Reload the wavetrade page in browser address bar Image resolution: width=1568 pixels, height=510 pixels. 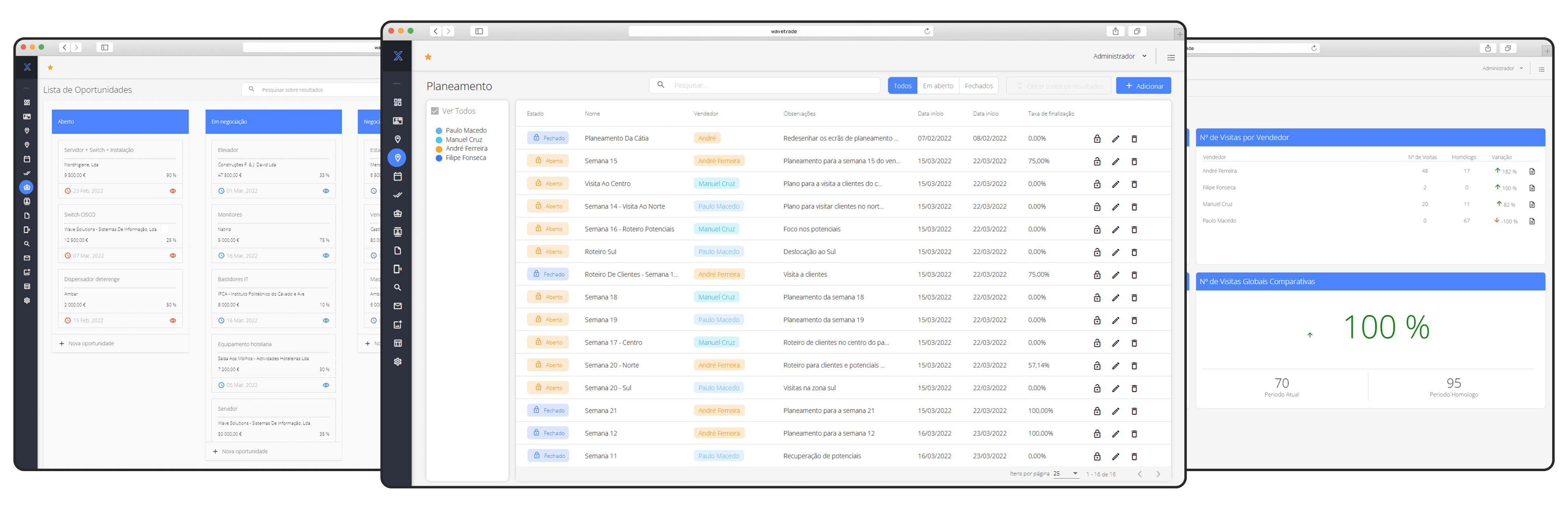[x=927, y=32]
